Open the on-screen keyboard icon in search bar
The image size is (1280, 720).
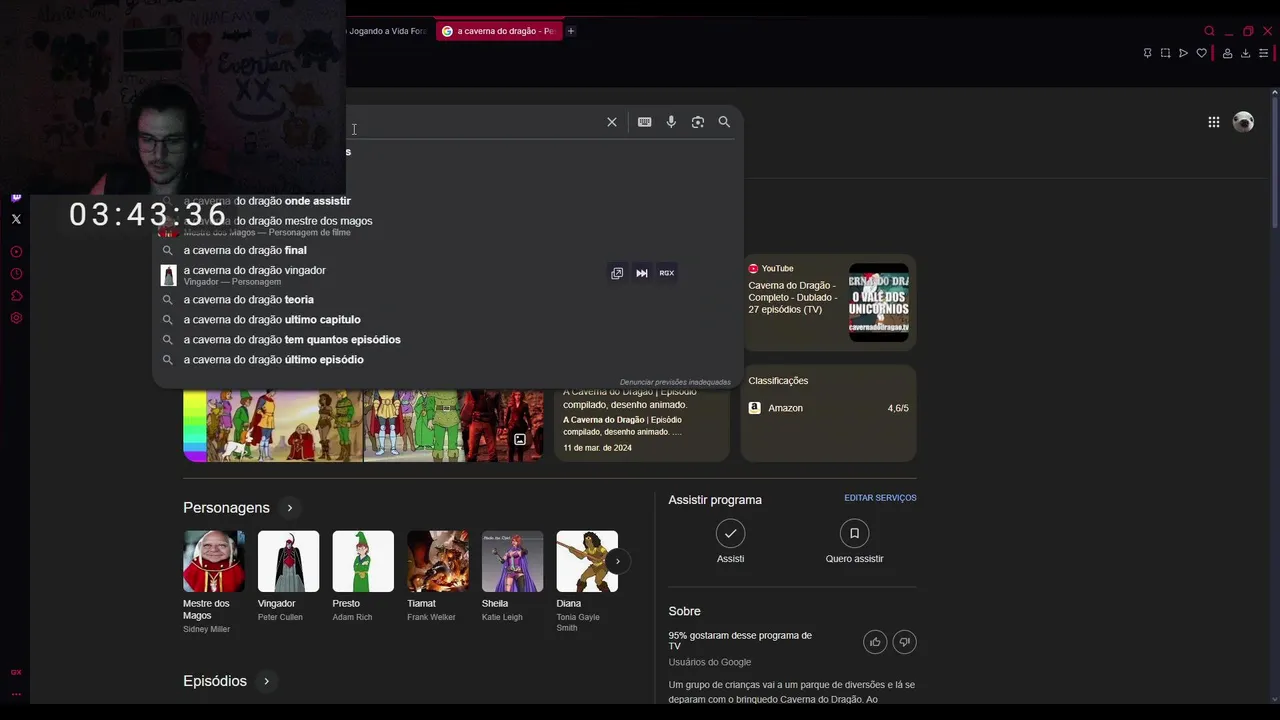(644, 122)
